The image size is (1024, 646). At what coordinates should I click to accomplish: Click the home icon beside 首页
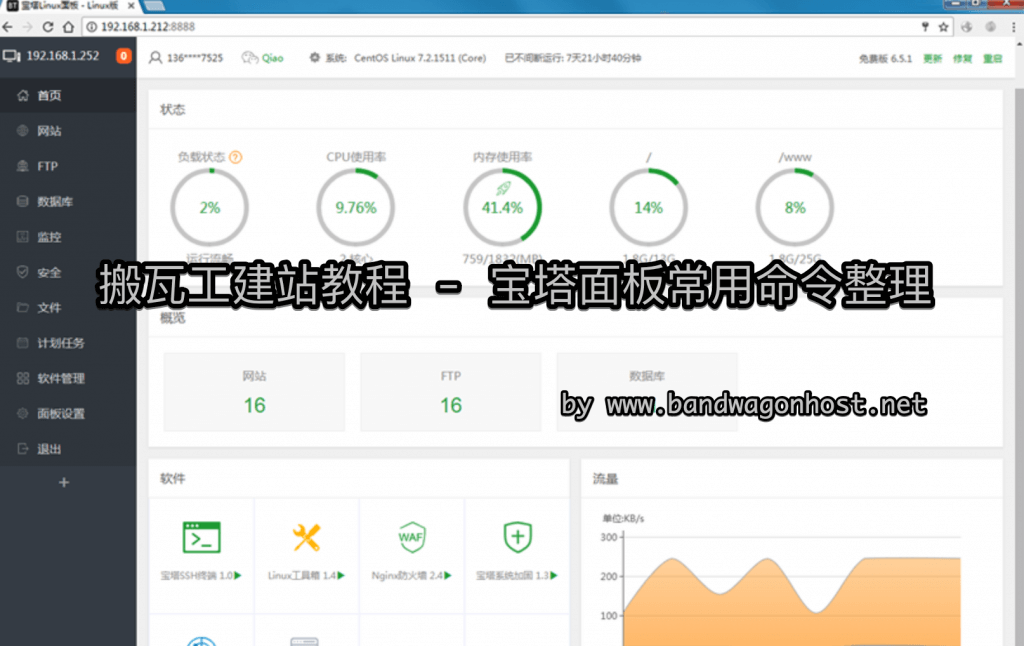tap(23, 95)
